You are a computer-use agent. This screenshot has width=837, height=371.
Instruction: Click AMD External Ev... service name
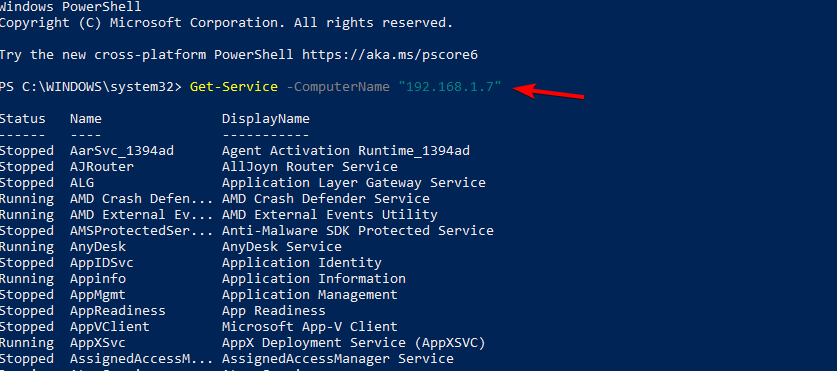(x=141, y=215)
